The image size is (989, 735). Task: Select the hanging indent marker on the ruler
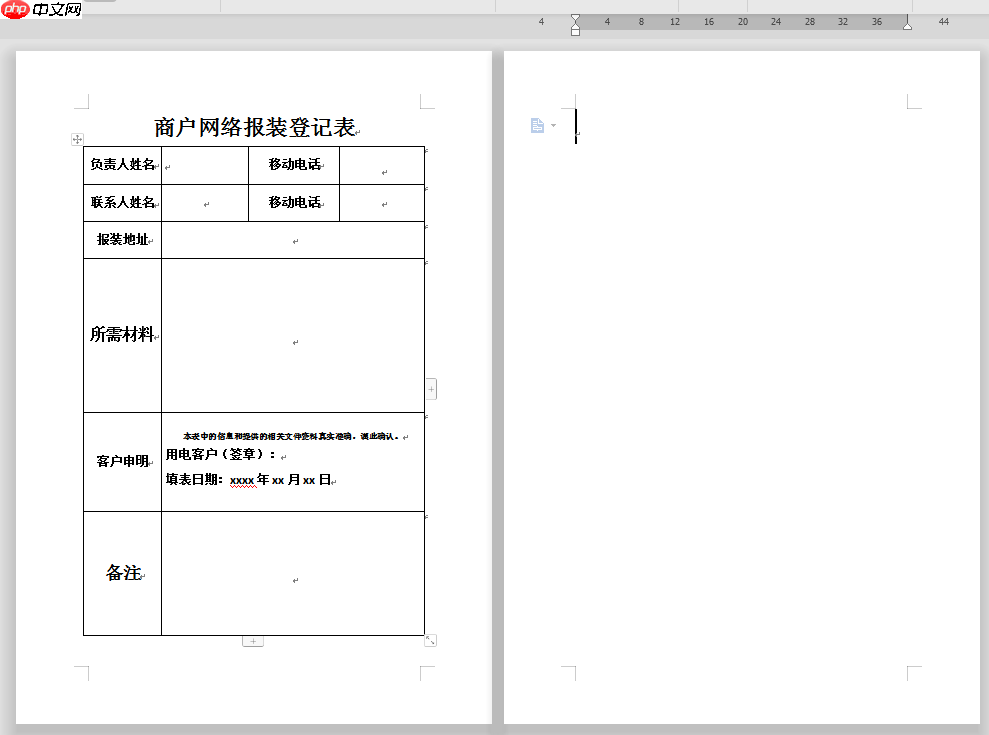[x=575, y=27]
